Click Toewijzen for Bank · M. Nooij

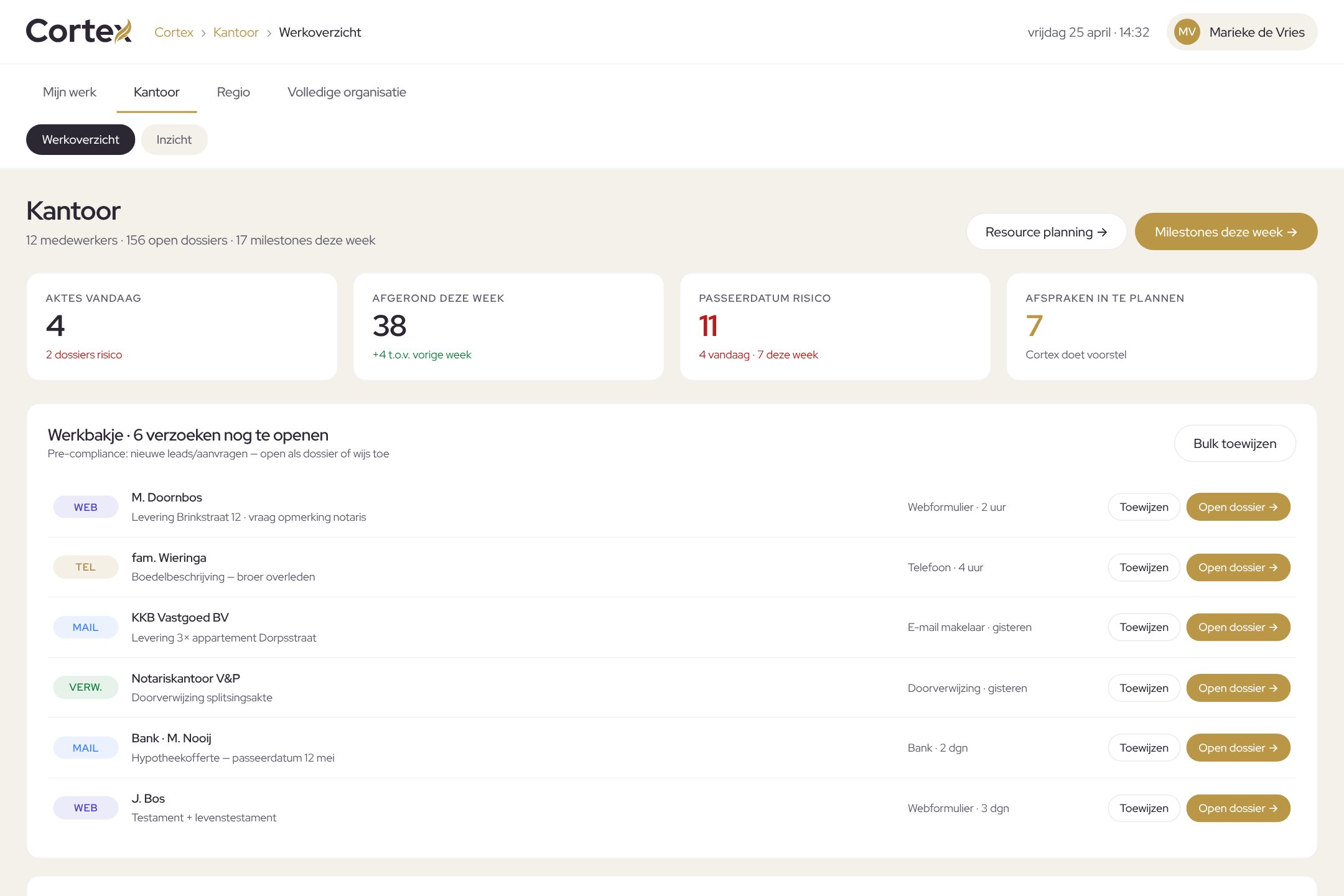click(x=1144, y=748)
